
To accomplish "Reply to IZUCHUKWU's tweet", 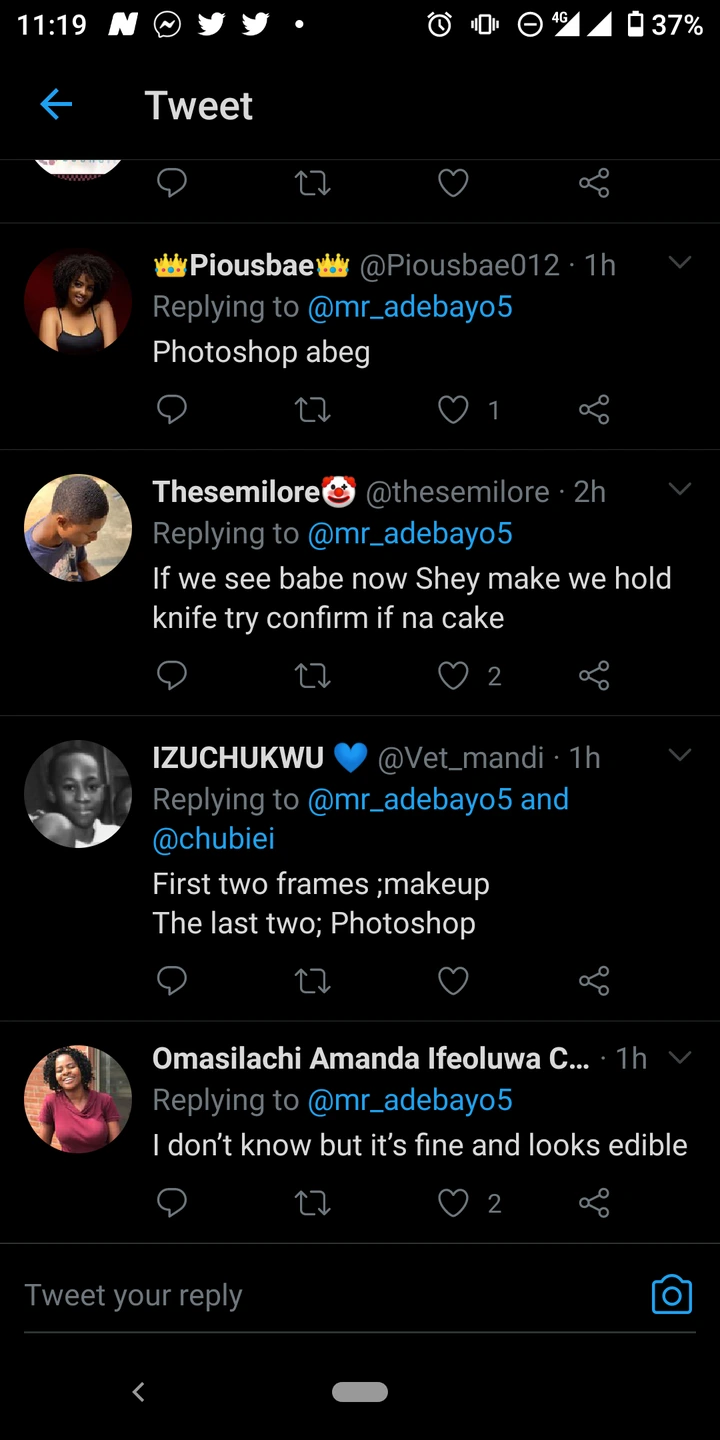I will point(172,981).
